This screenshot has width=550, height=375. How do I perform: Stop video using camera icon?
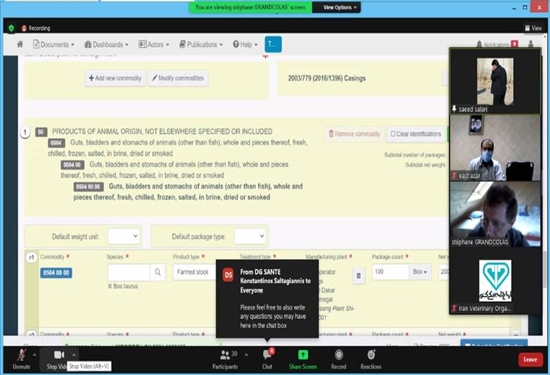tap(59, 355)
